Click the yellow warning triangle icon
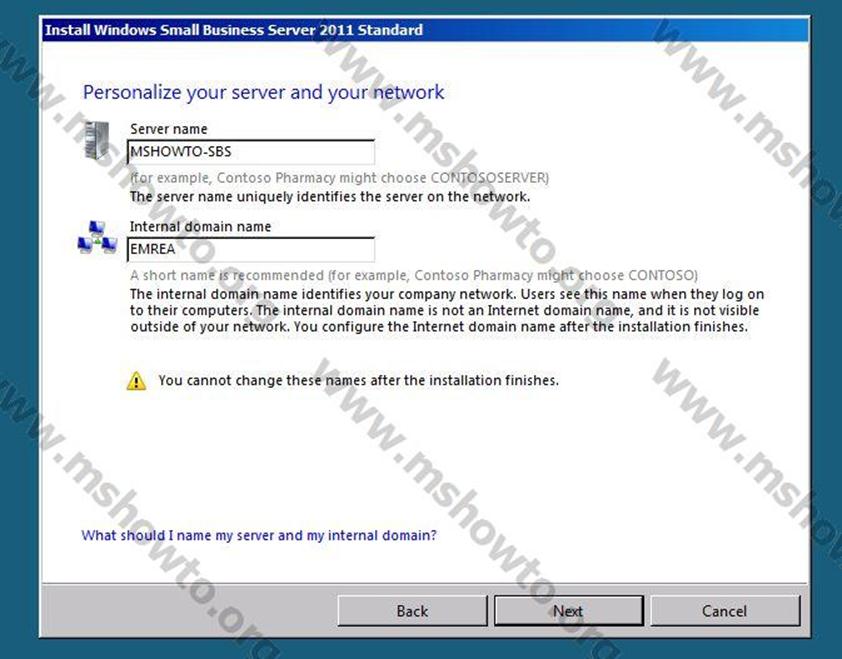This screenshot has height=659, width=842. [x=136, y=381]
